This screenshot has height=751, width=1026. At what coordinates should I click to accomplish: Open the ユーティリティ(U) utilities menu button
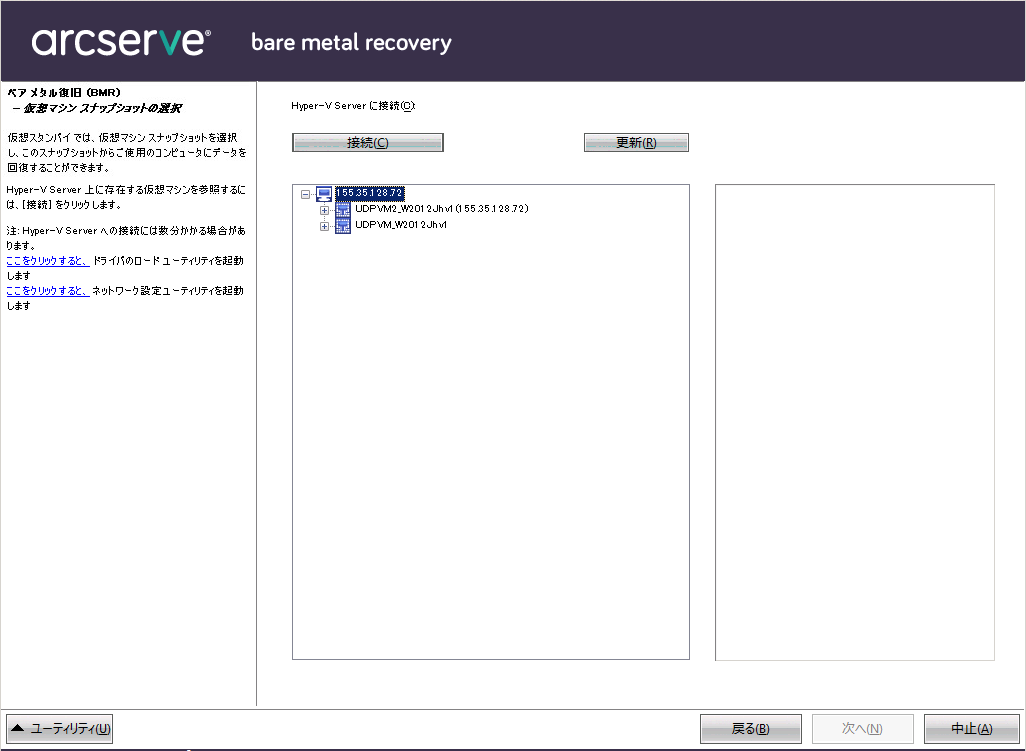(60, 729)
